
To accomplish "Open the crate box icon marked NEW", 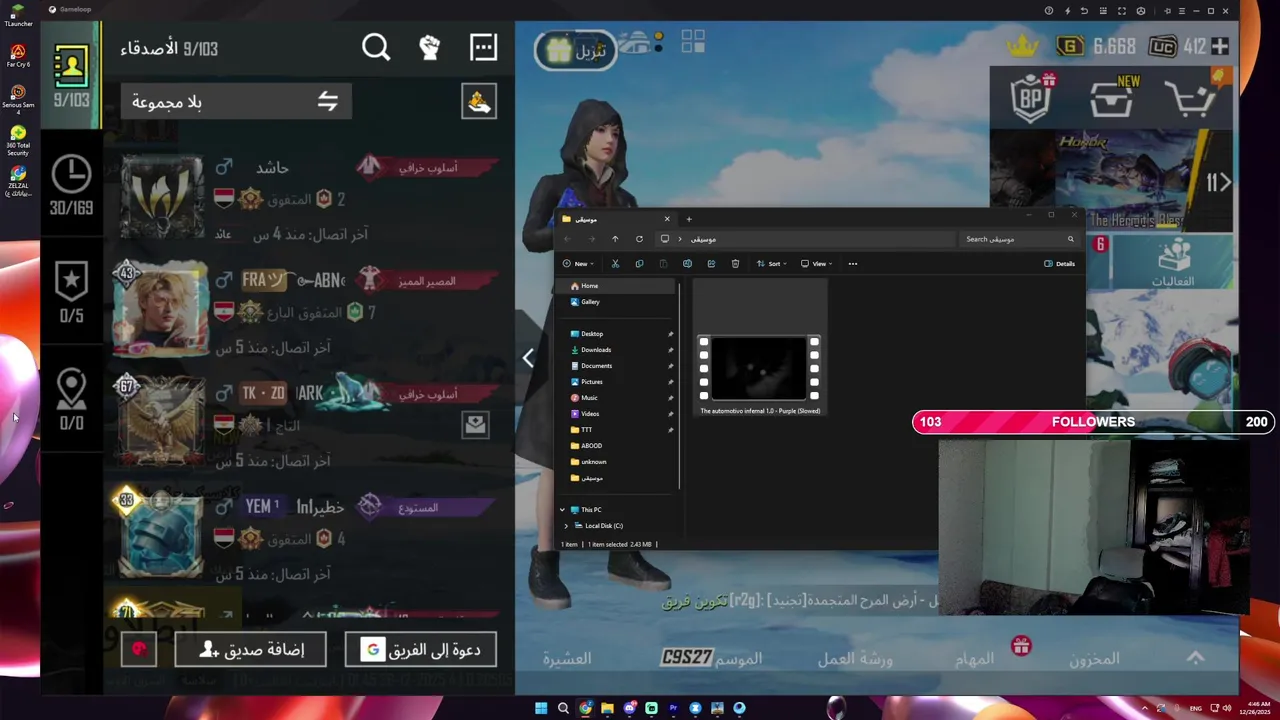I will (x=1112, y=99).
